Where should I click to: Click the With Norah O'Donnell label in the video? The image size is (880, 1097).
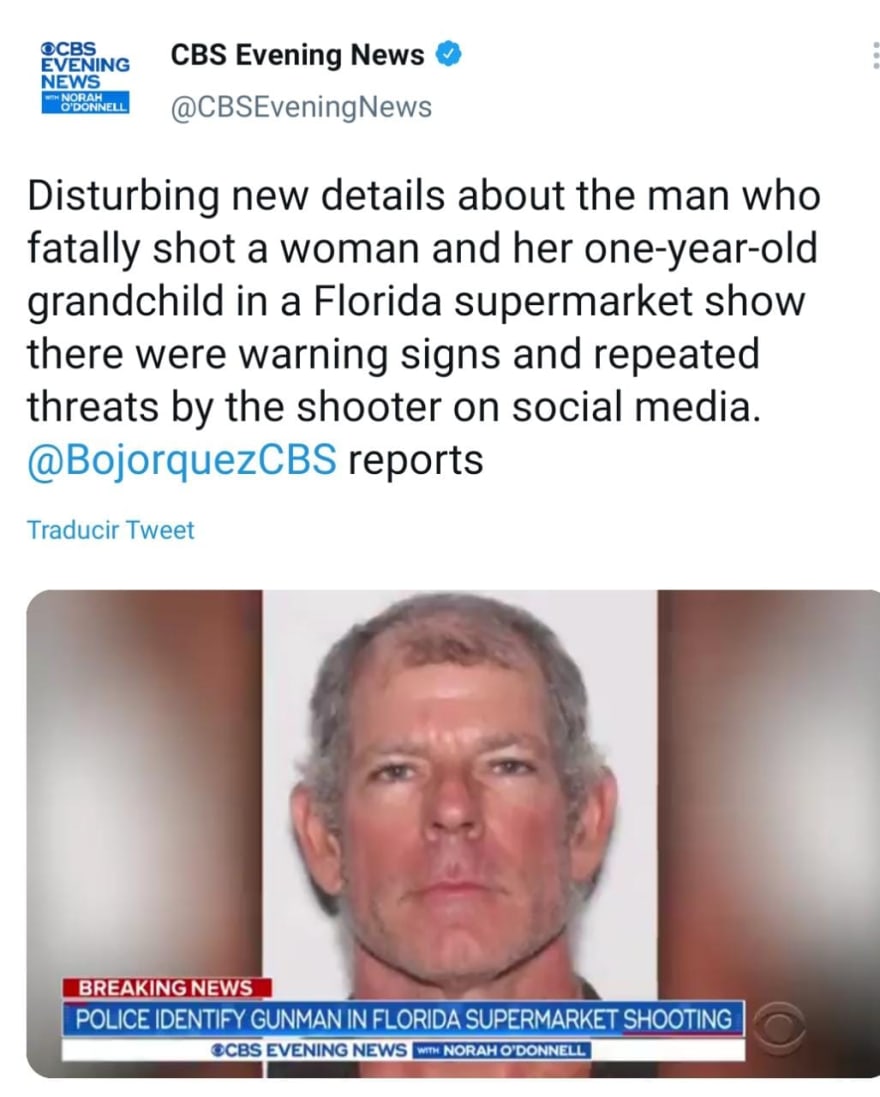(x=502, y=1050)
